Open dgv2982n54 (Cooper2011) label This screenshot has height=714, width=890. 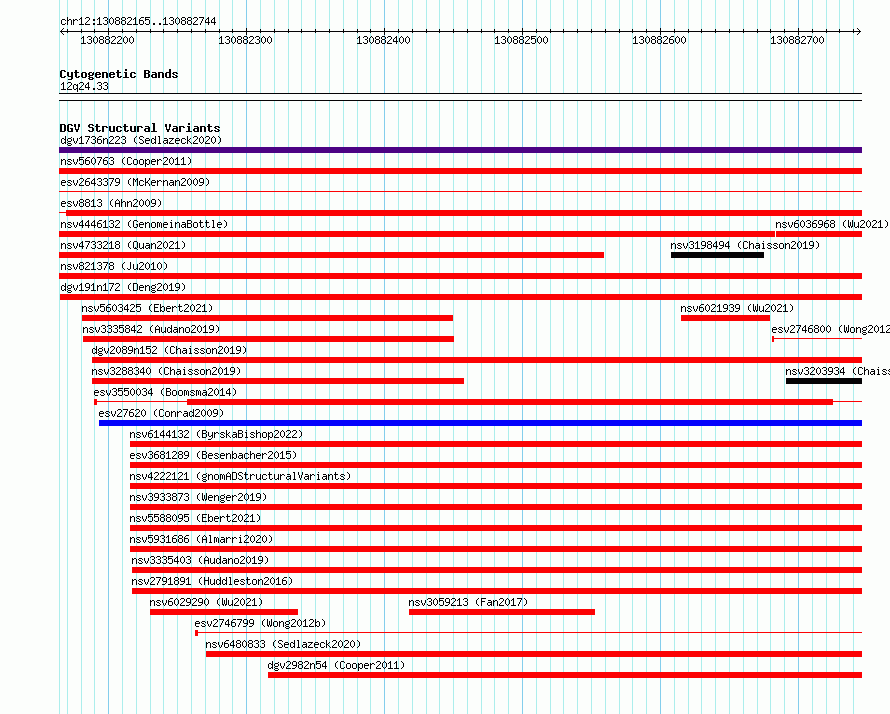click(x=337, y=665)
